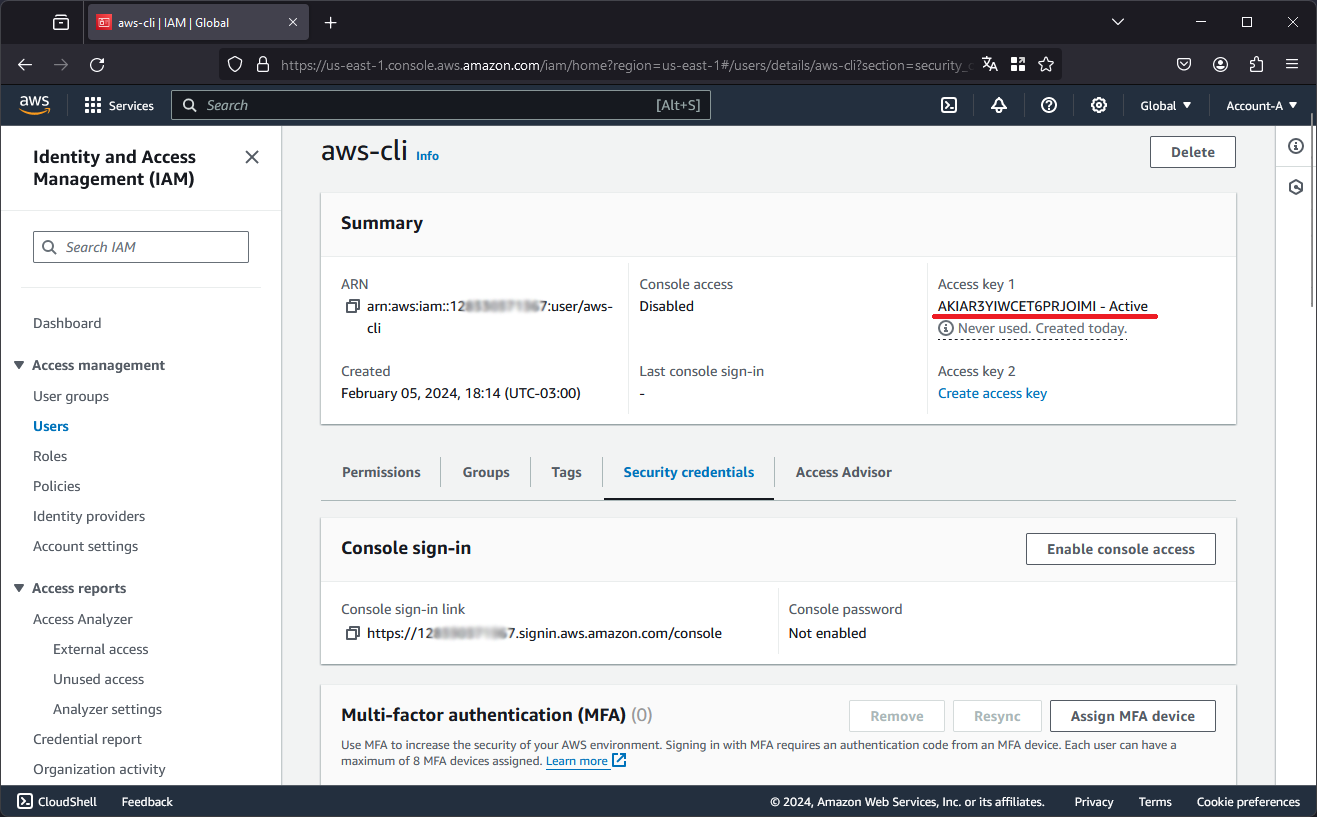Viewport: 1317px width, 817px height.
Task: Open the Services grid menu
Action: click(119, 105)
